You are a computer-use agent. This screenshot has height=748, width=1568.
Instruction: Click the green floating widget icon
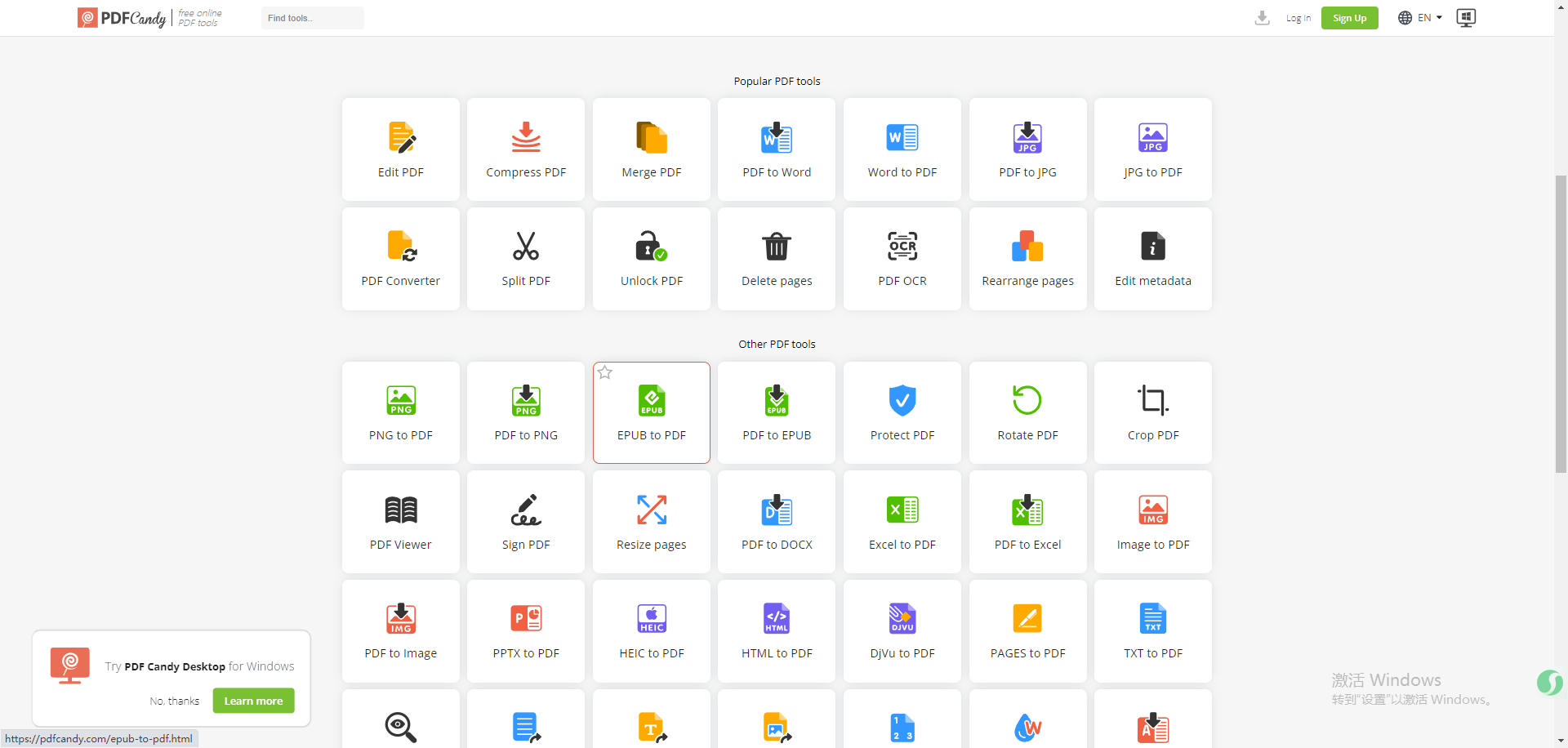click(1549, 682)
